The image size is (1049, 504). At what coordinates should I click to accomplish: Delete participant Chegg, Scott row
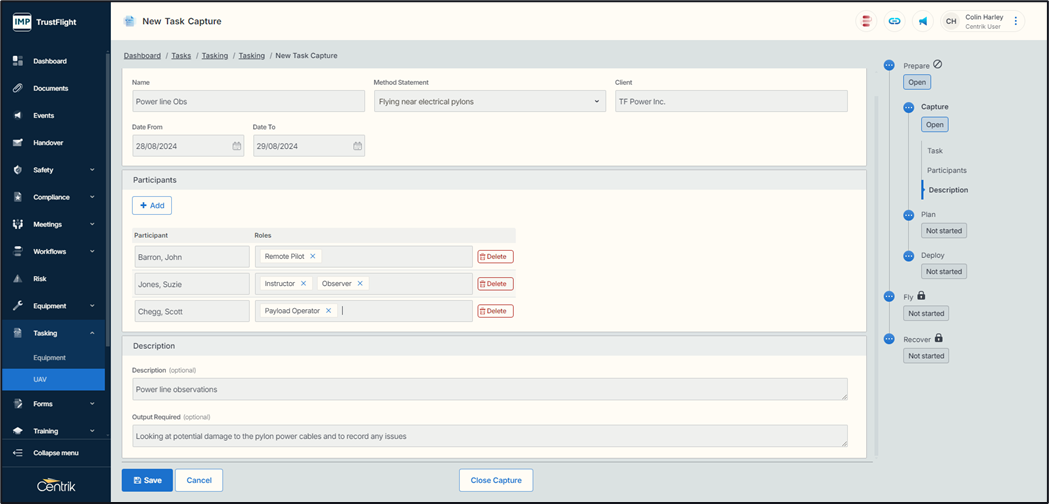[x=495, y=311]
